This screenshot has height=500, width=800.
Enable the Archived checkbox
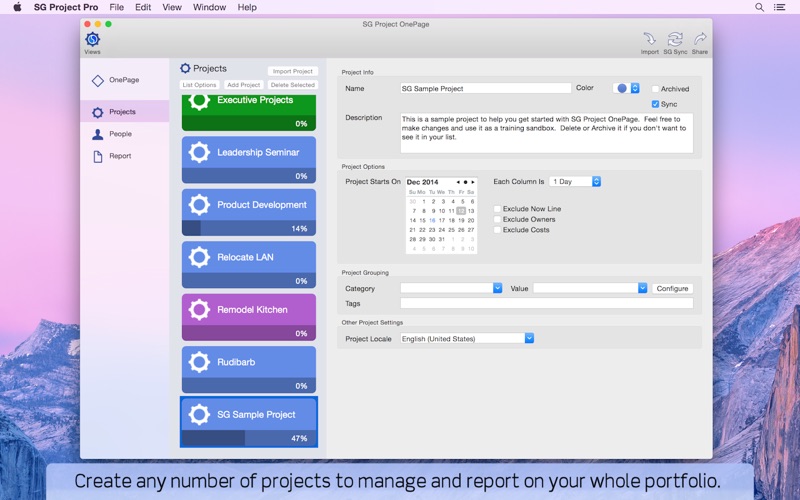(x=656, y=89)
